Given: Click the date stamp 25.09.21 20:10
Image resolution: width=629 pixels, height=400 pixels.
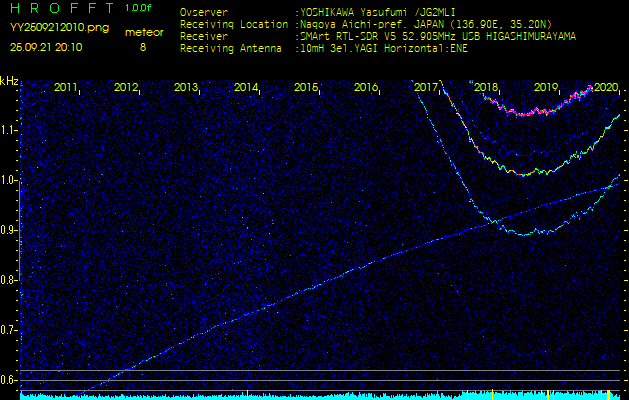Looking at the screenshot, I should coord(47,46).
